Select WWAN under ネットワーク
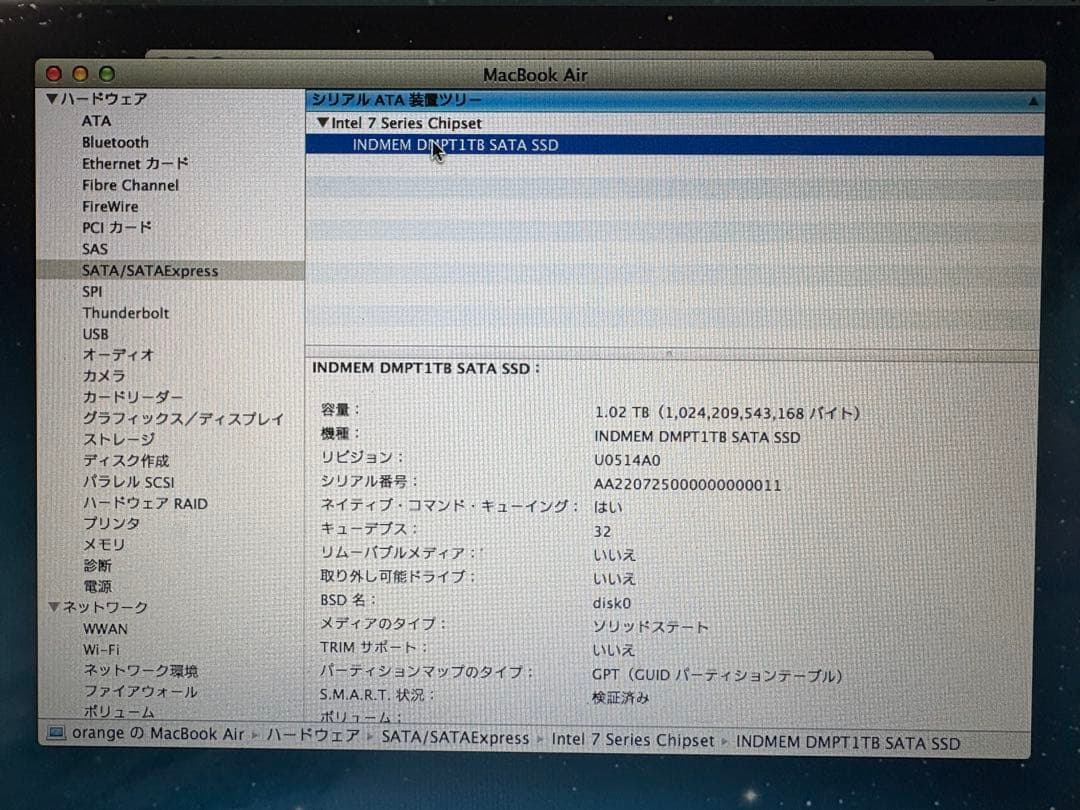Screen dimensions: 1080x810 (105, 629)
